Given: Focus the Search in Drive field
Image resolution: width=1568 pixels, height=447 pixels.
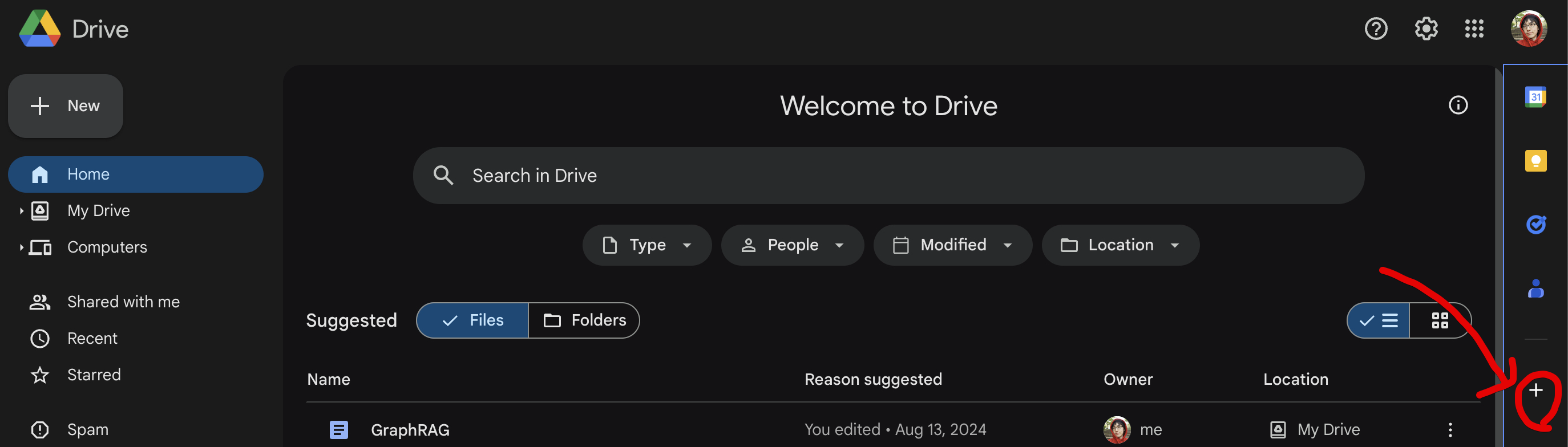Looking at the screenshot, I should [888, 176].
